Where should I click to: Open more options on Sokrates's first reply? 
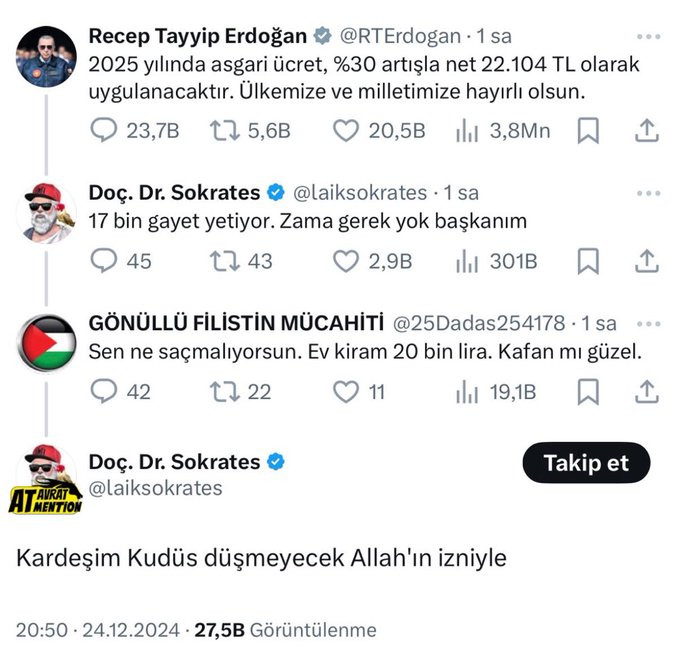click(x=648, y=192)
